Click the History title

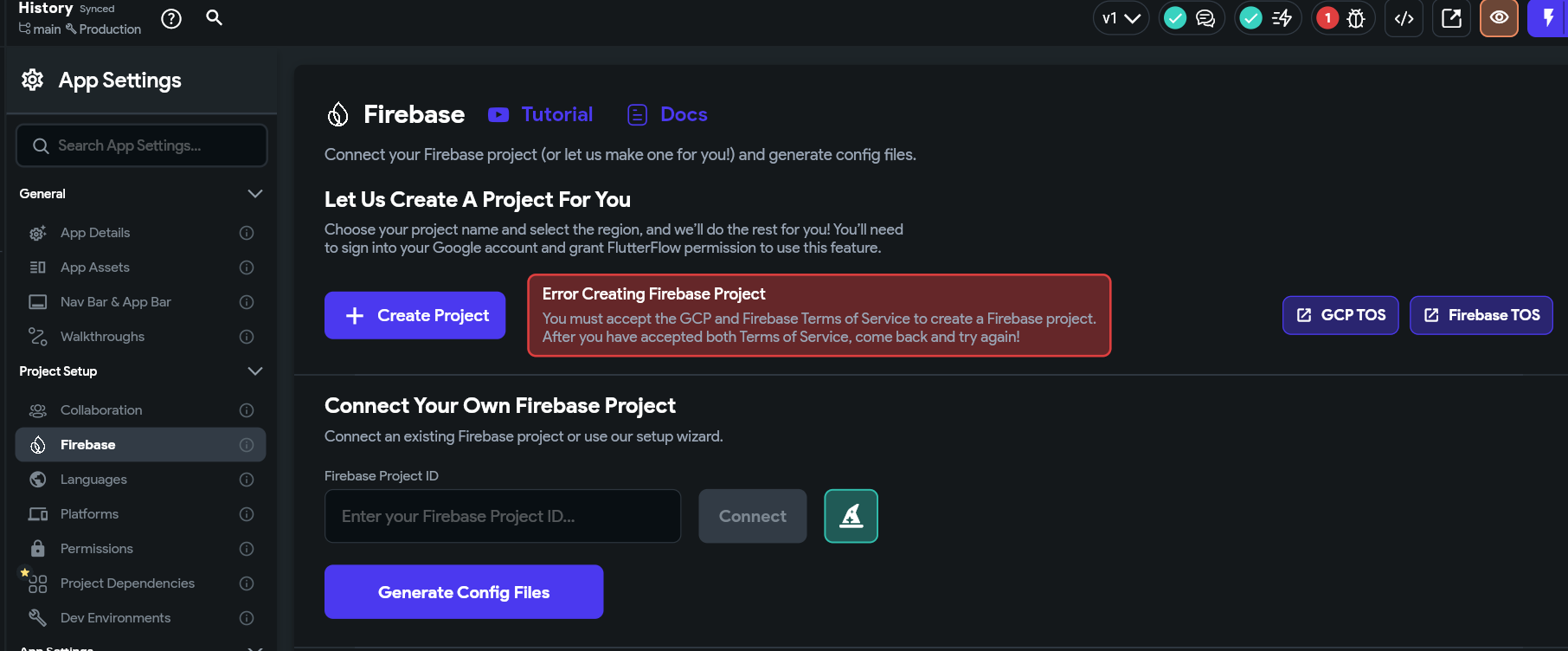click(x=45, y=8)
